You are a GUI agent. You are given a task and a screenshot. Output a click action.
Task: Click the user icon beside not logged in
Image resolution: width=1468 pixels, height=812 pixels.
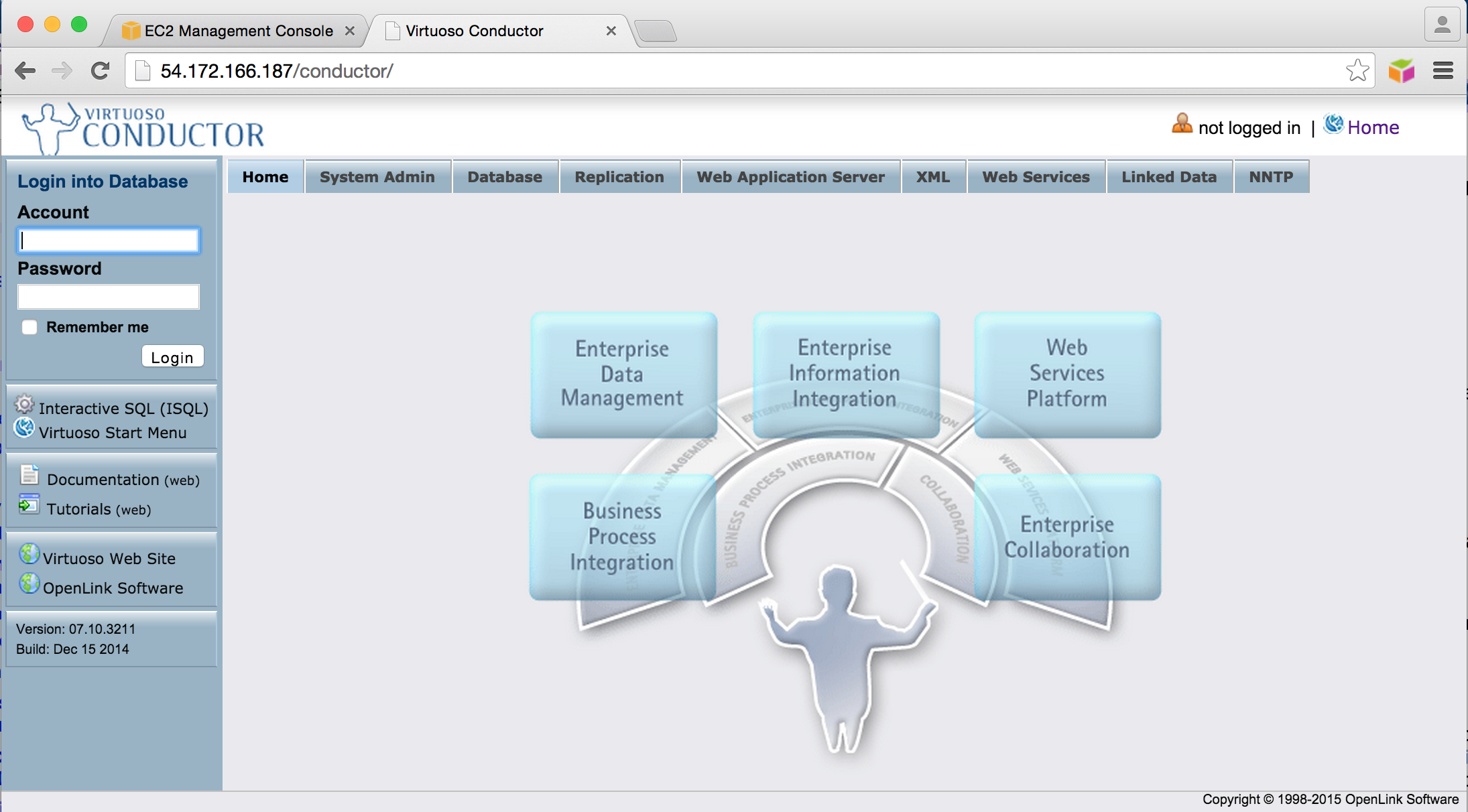(x=1182, y=124)
